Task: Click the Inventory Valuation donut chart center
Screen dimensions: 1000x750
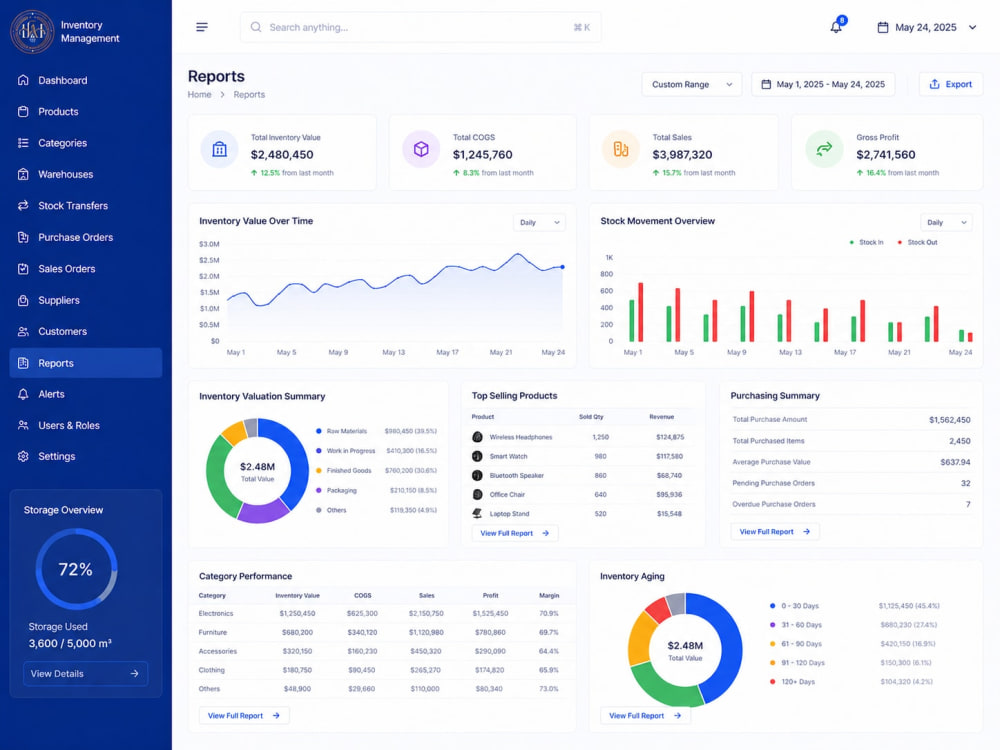Action: tap(257, 471)
